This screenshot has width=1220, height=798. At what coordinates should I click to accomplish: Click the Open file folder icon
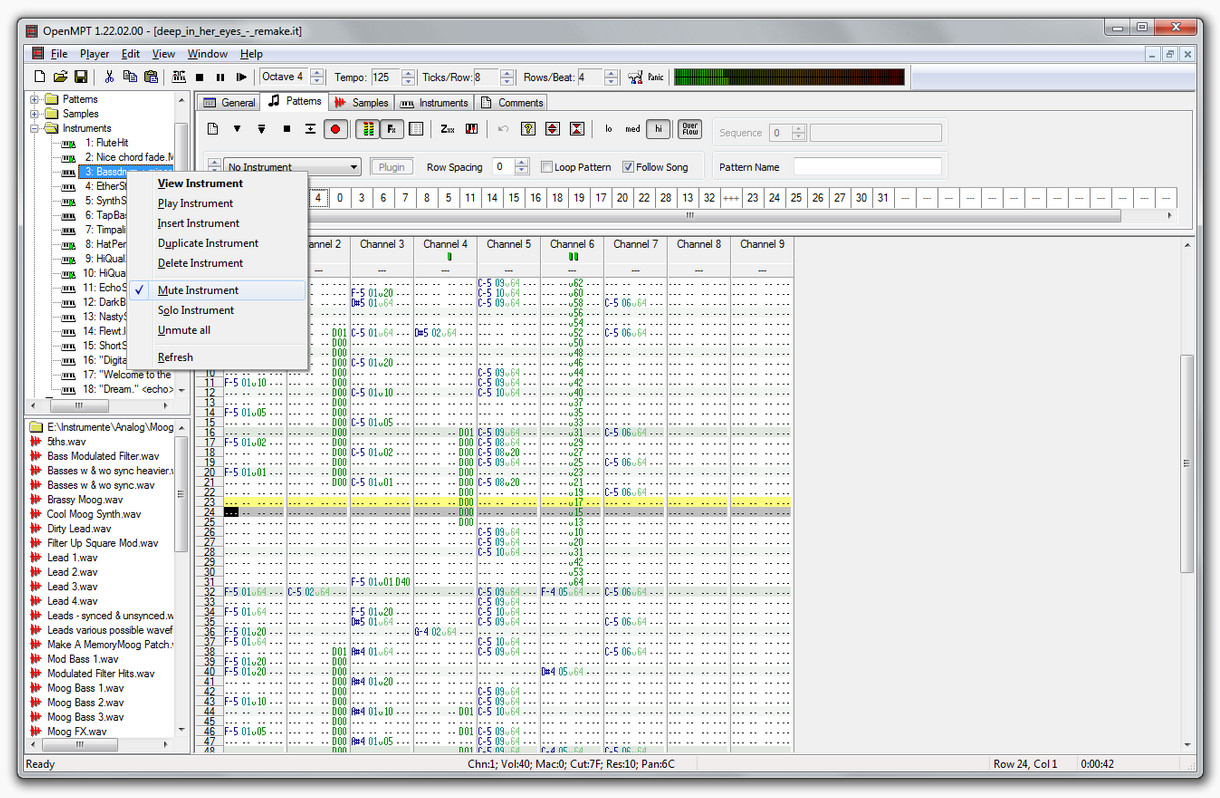click(x=60, y=77)
